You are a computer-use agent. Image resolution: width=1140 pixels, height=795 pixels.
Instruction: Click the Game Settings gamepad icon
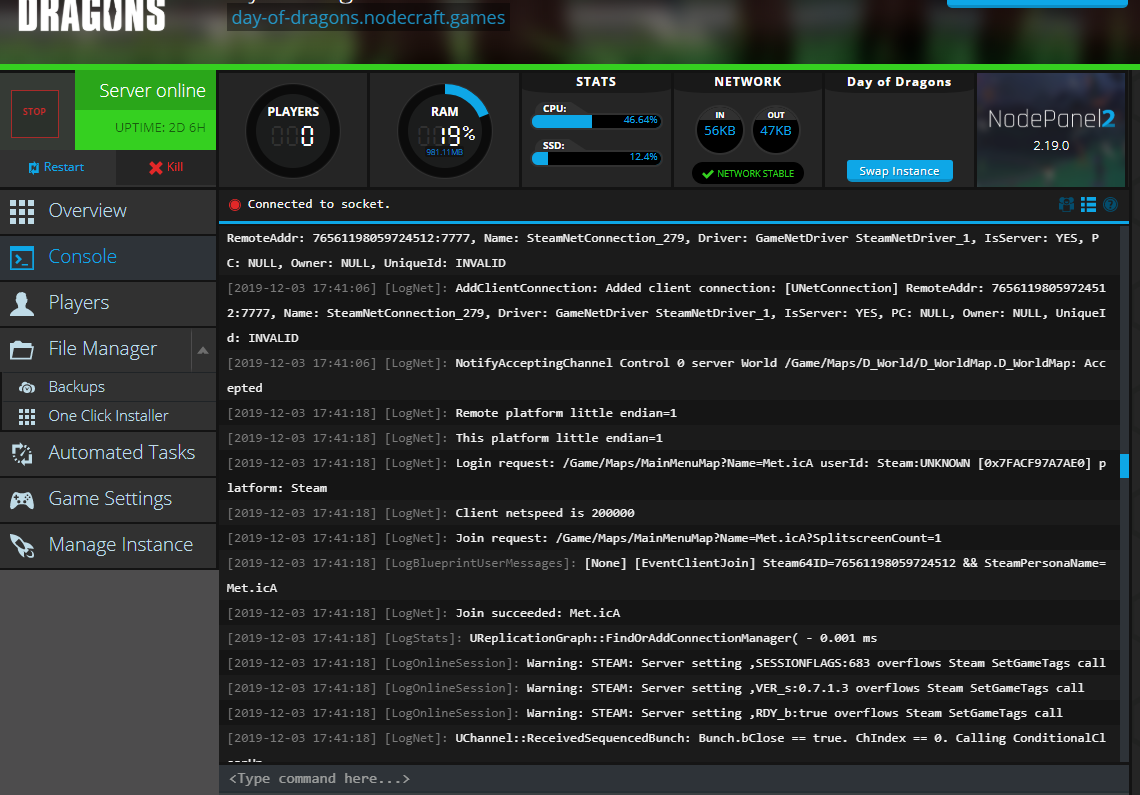click(x=23, y=499)
